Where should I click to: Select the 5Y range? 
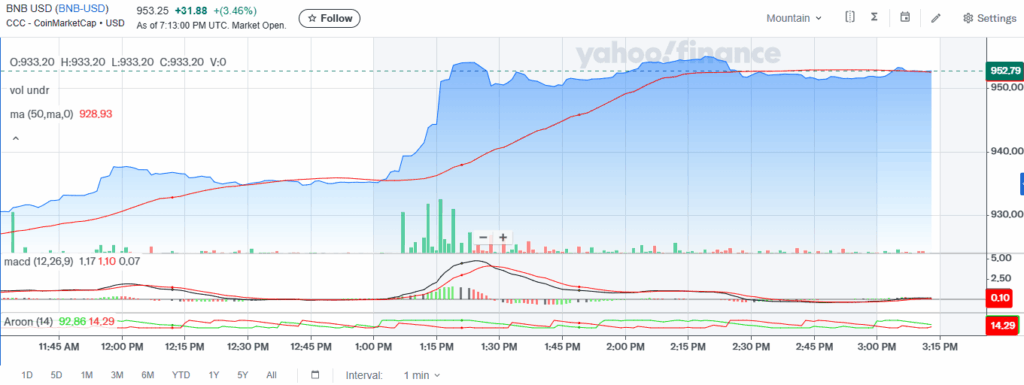(x=243, y=375)
